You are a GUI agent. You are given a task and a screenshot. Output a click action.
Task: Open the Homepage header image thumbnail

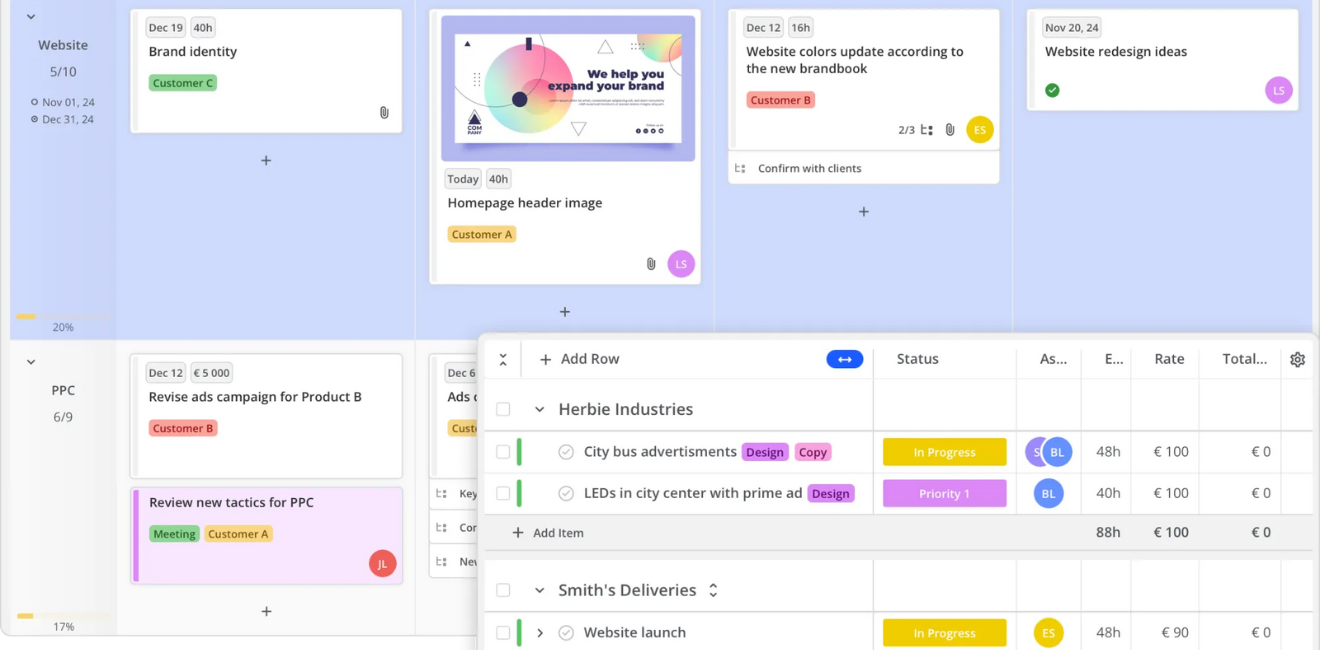coord(568,88)
